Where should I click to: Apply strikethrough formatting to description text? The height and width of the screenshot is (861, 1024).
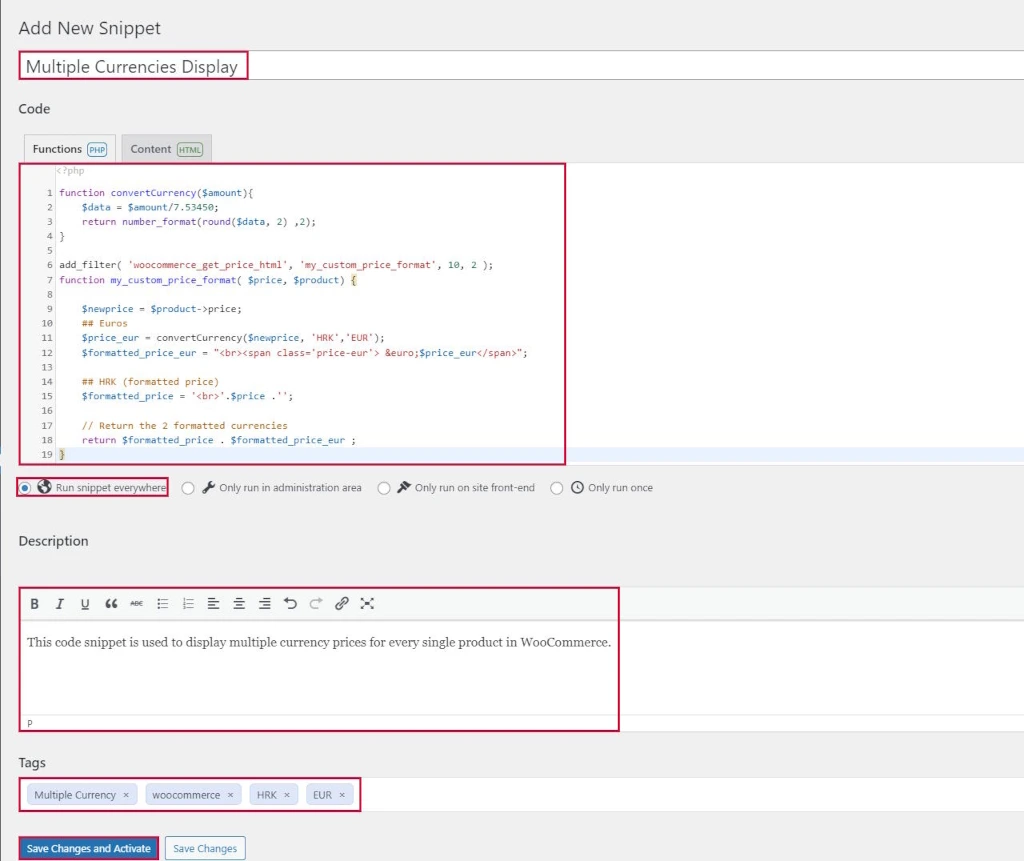[x=136, y=603]
